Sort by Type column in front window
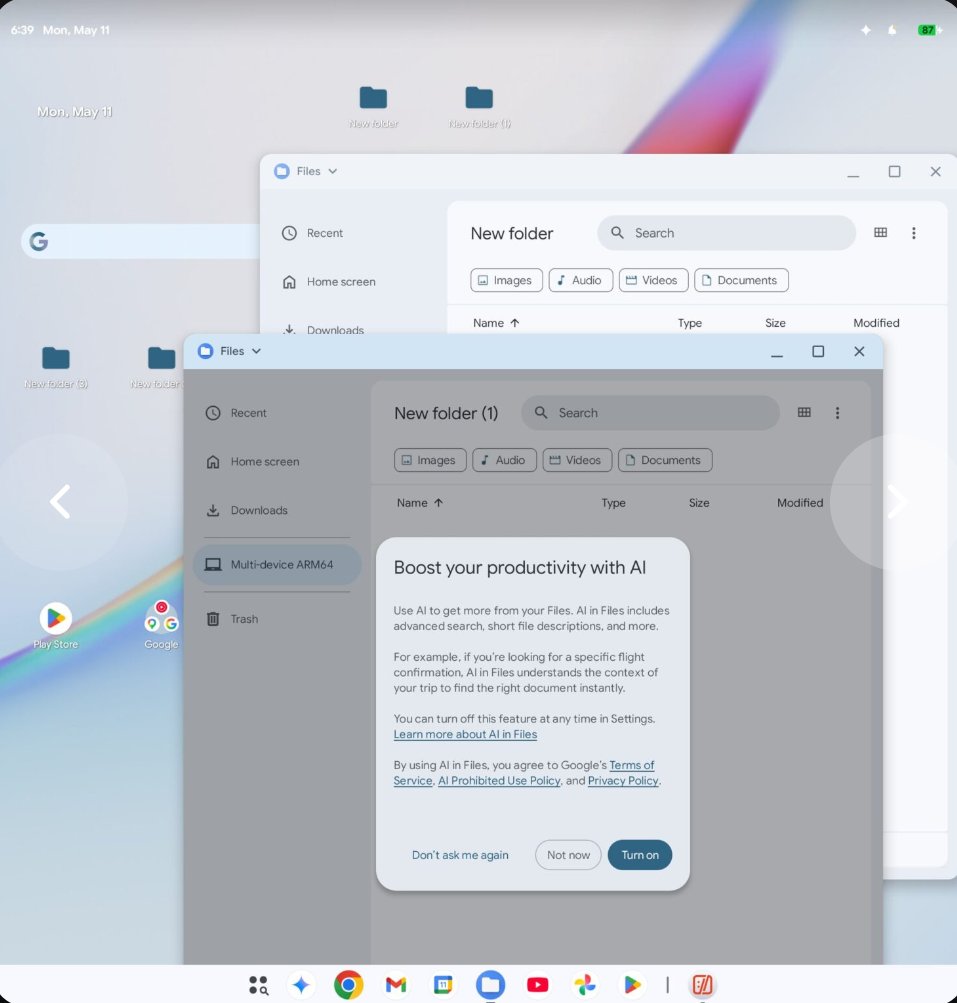957x1003 pixels. (x=613, y=503)
